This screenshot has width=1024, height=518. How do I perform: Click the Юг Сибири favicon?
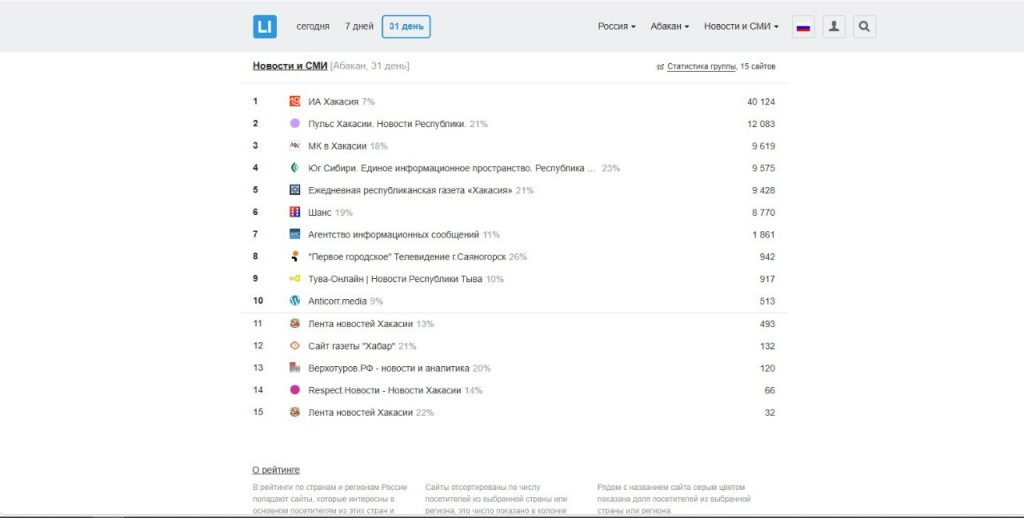coord(295,168)
